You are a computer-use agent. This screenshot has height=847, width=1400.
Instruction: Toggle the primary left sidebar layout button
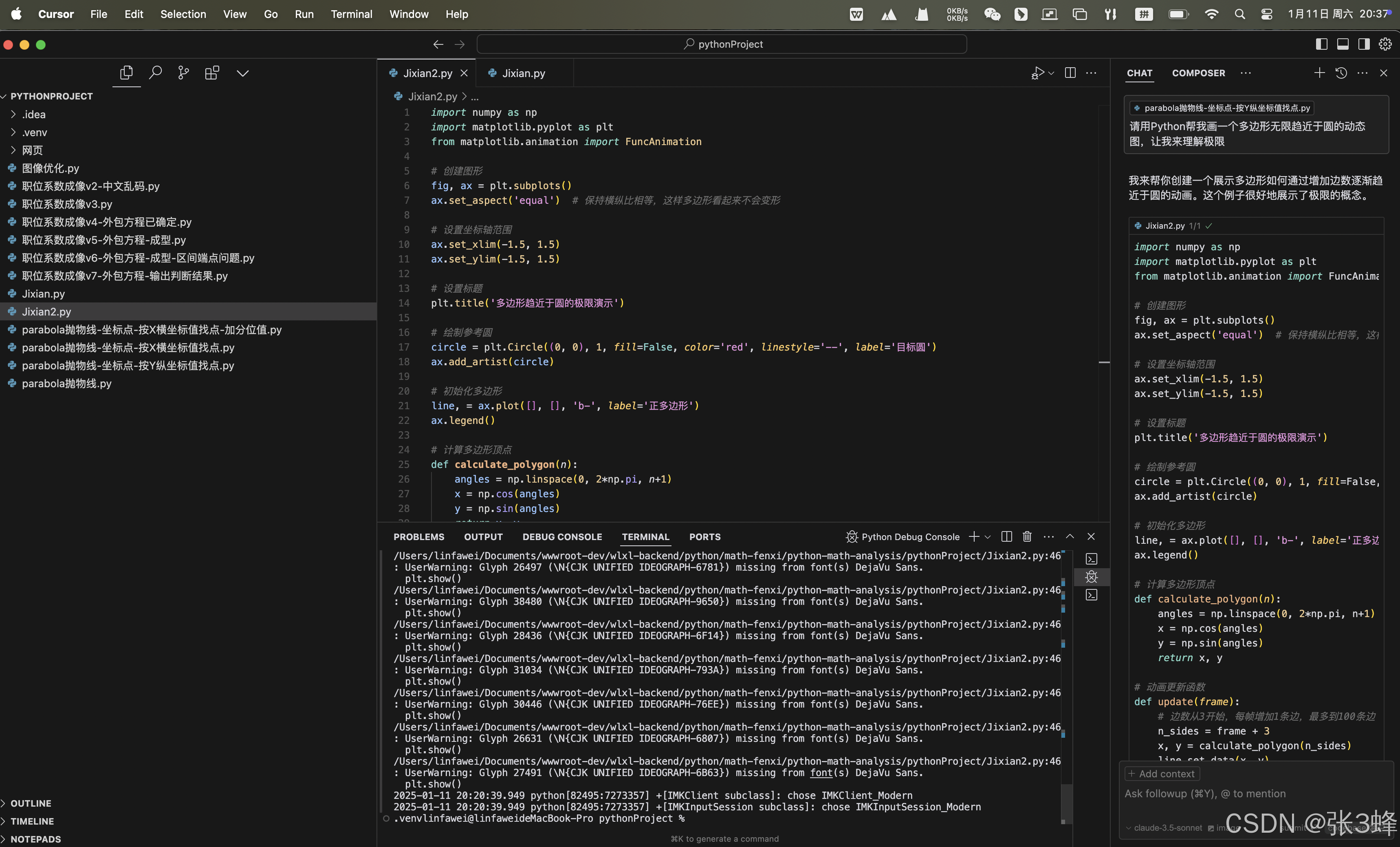(1322, 44)
